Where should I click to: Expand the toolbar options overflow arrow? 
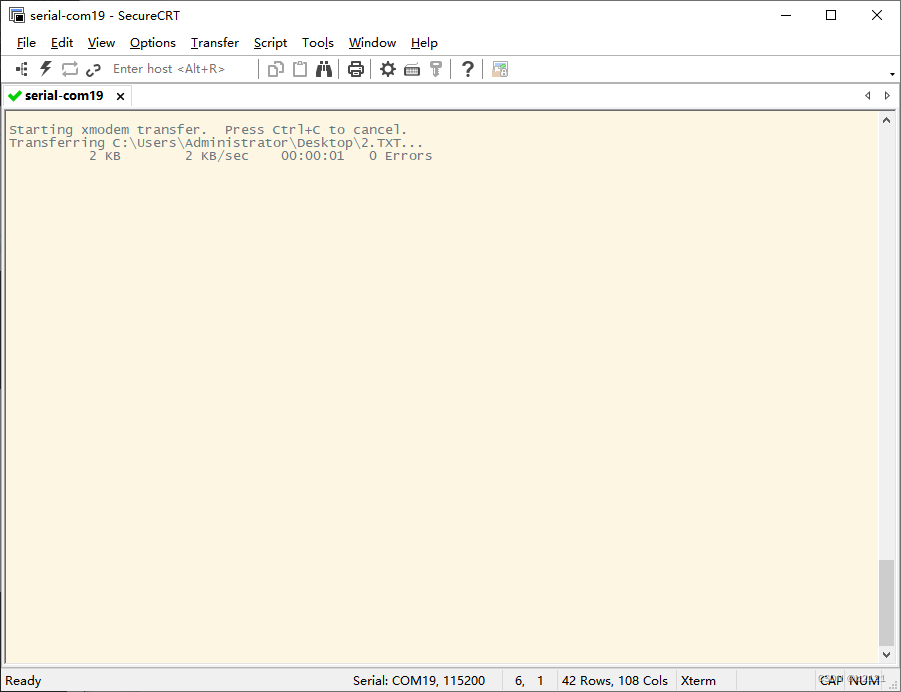pyautogui.click(x=892, y=74)
